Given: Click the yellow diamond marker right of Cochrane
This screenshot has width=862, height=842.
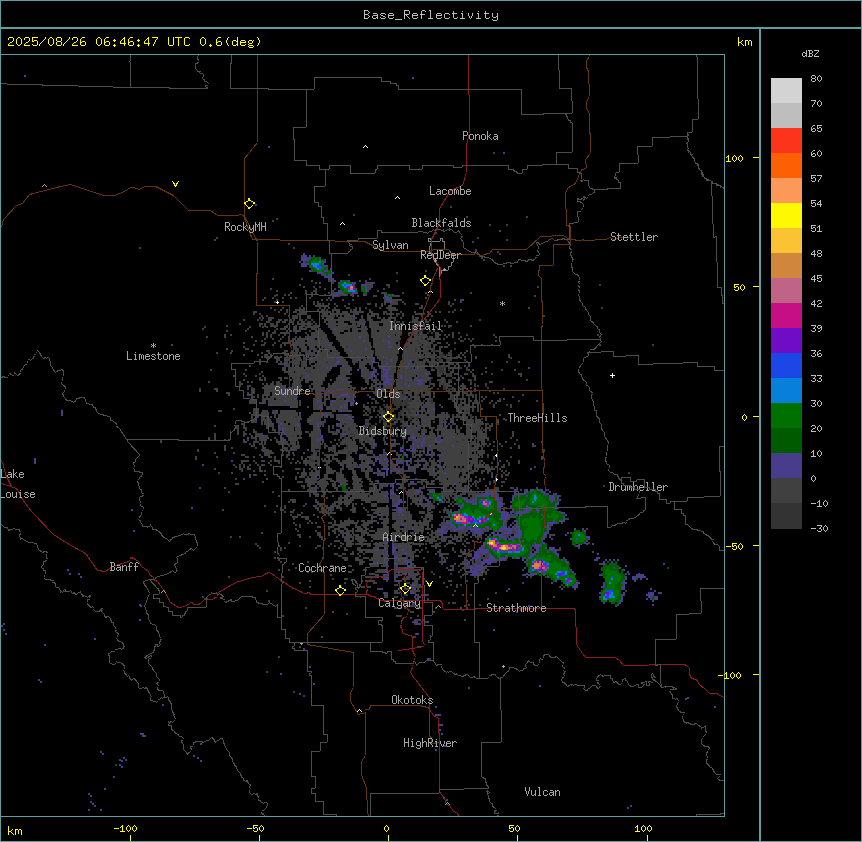Looking at the screenshot, I should pos(340,591).
